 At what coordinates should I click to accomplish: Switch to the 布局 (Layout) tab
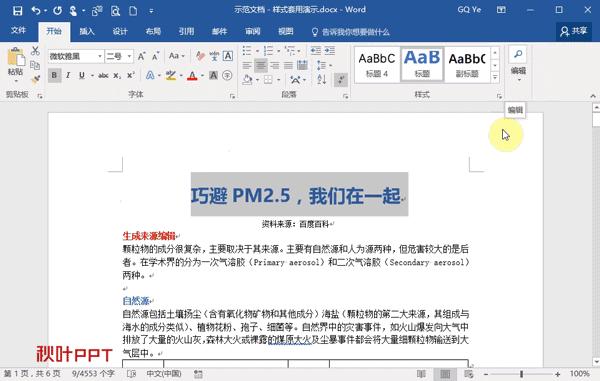[x=153, y=31]
